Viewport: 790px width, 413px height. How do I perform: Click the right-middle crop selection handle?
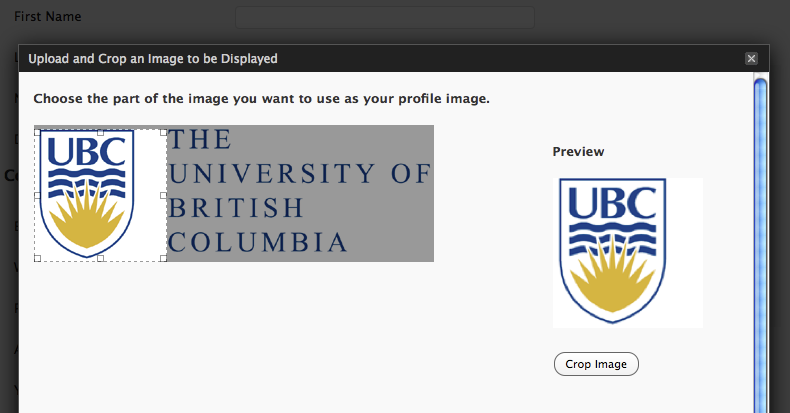pyautogui.click(x=164, y=195)
